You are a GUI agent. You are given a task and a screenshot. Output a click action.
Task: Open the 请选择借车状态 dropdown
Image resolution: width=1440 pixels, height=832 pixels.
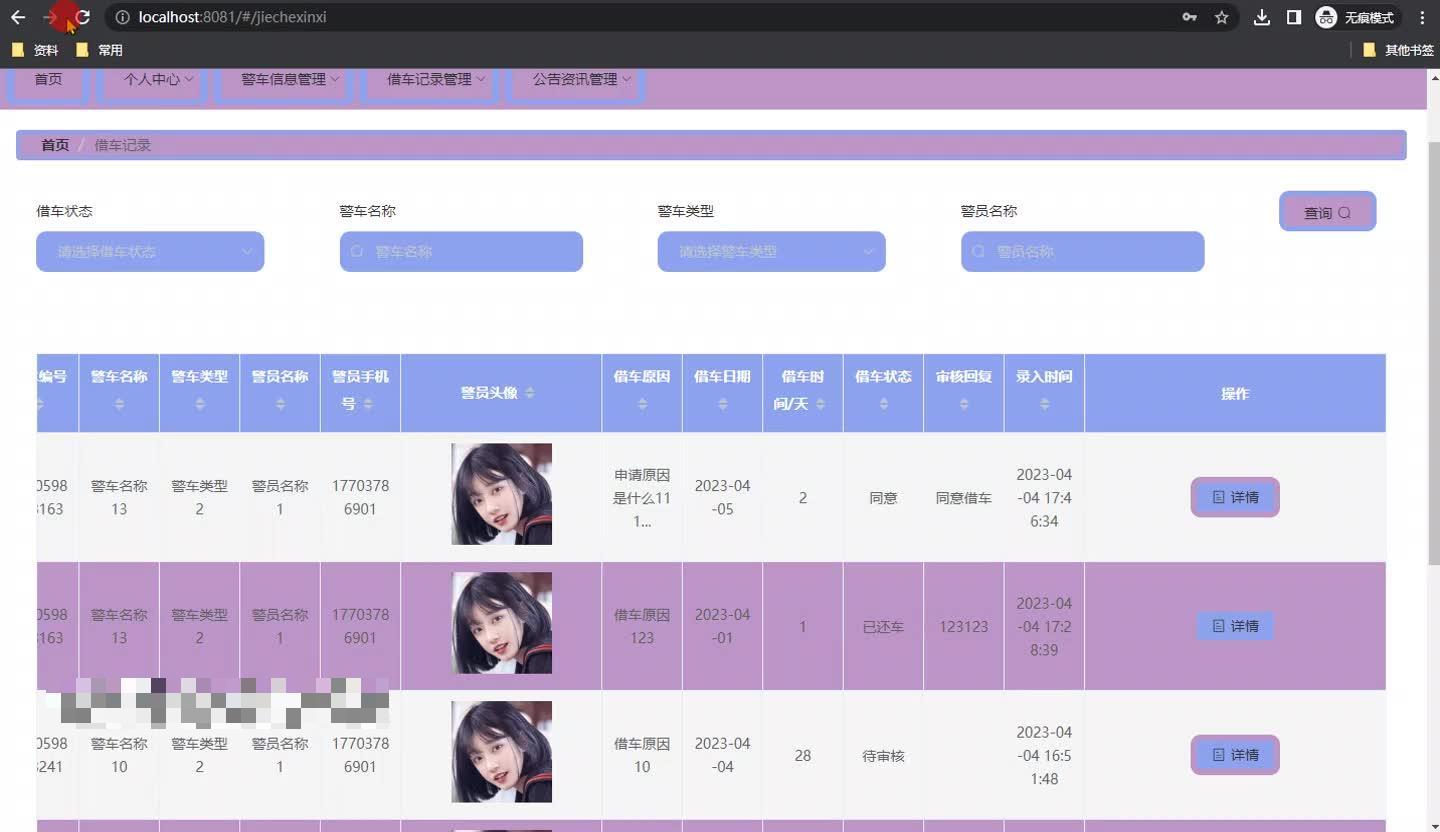coord(149,251)
